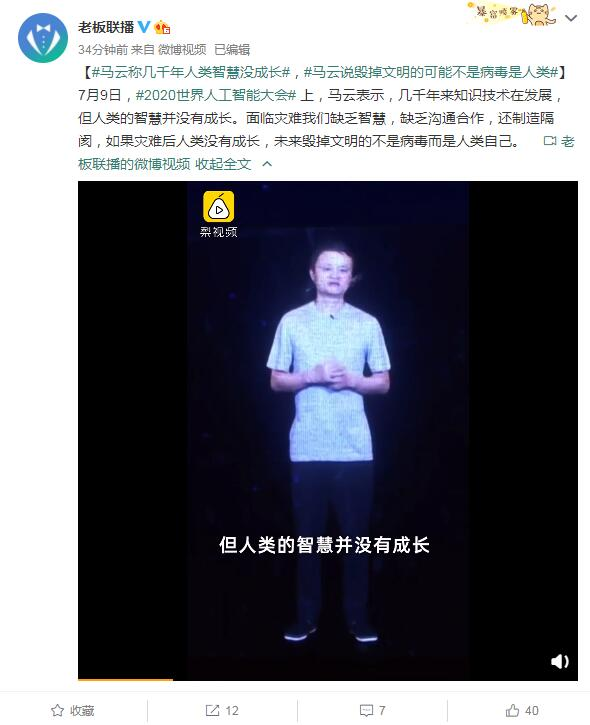Open the post options chevron menu
Image resolution: width=590 pixels, height=725 pixels.
tap(571, 18)
